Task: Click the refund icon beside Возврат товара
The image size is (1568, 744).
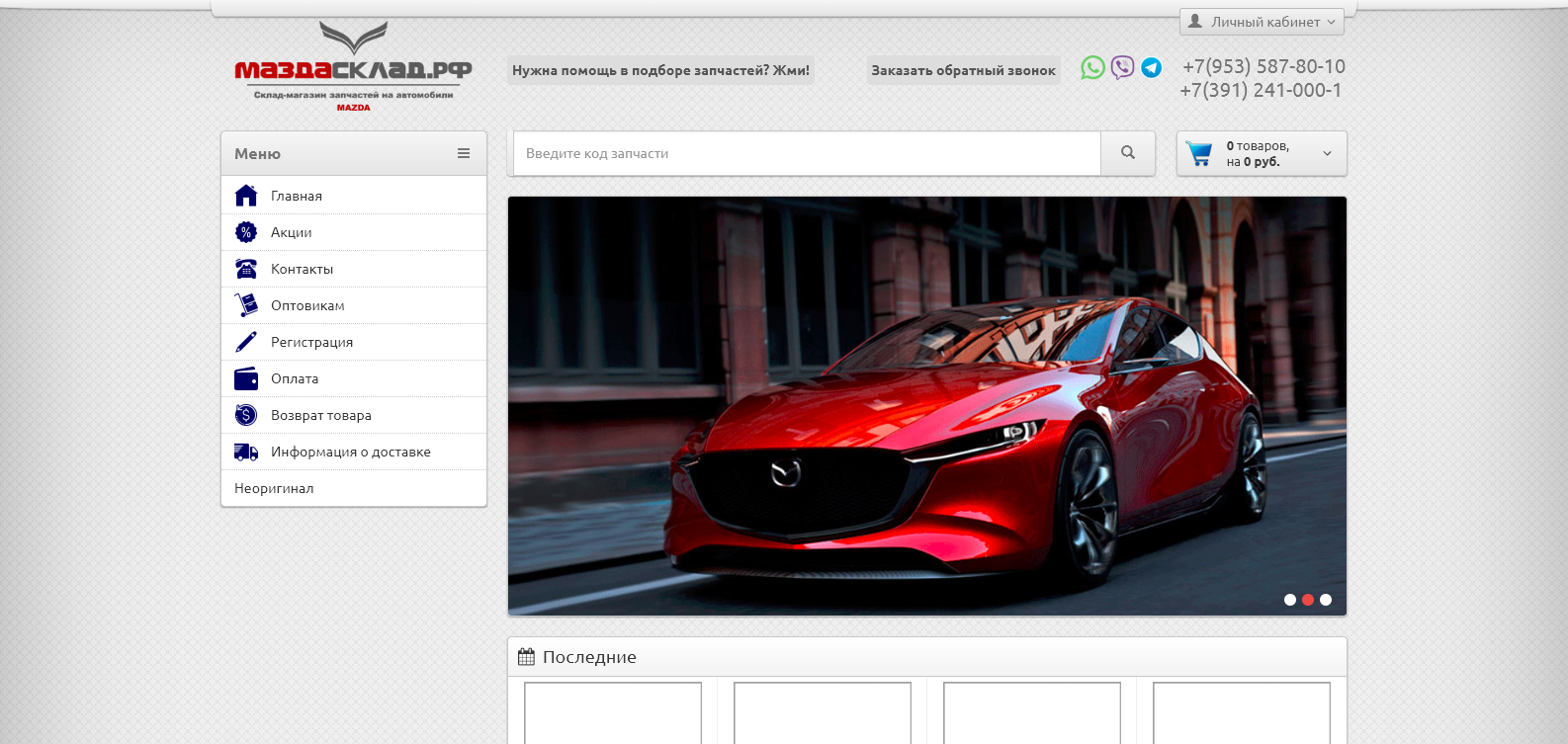Action: tap(246, 415)
